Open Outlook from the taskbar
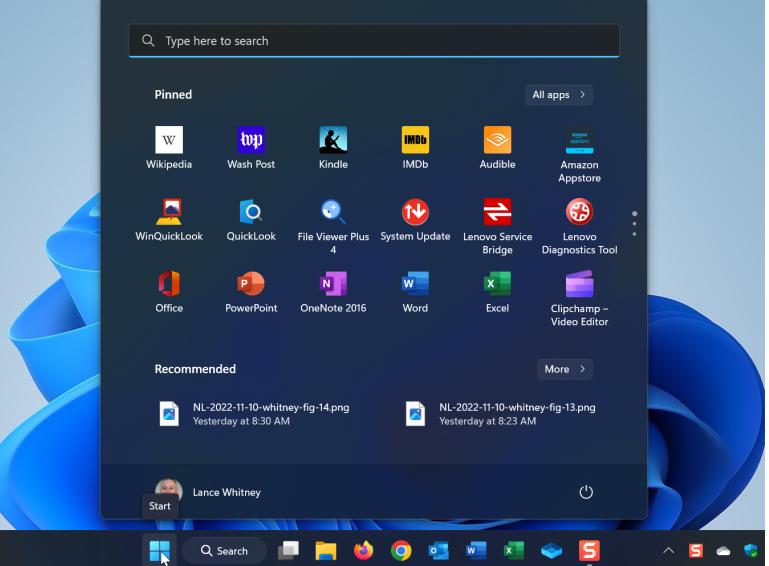 point(438,551)
